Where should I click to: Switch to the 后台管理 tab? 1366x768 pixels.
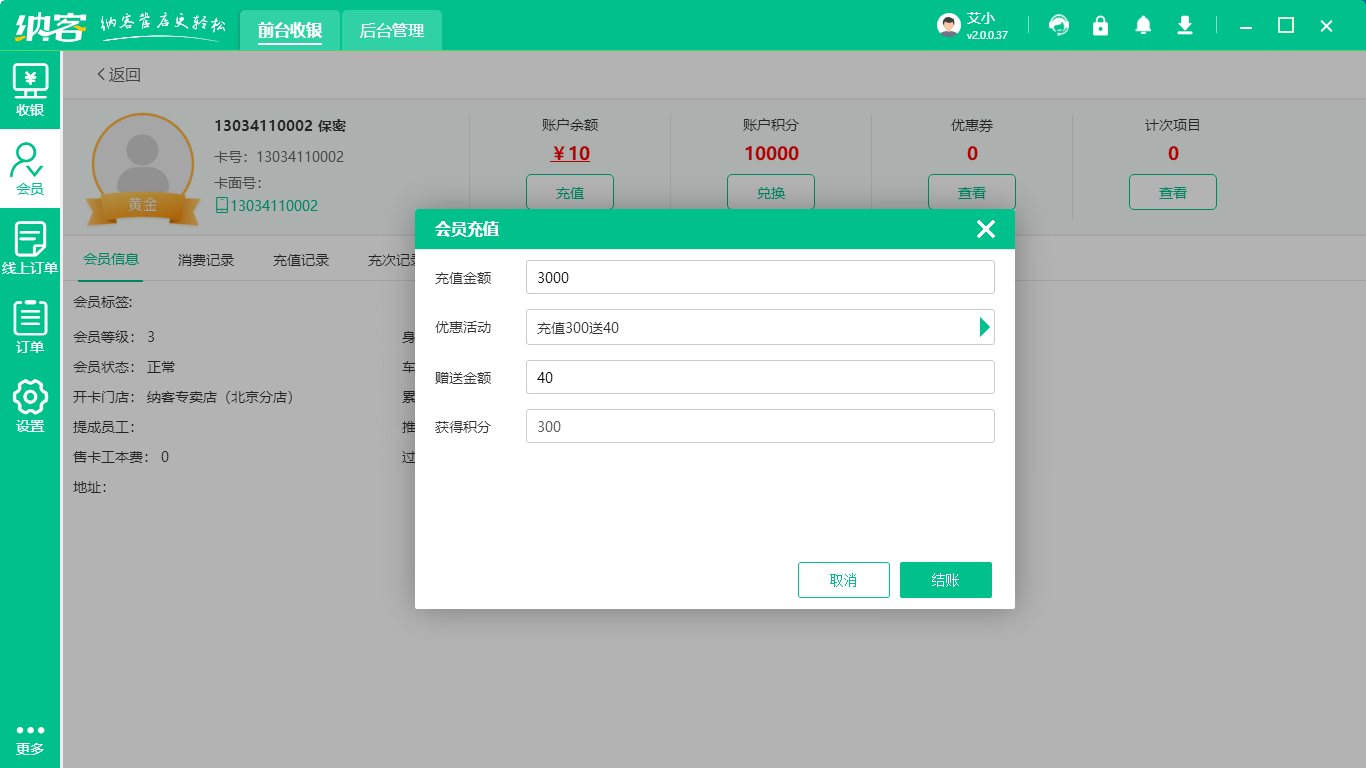(x=391, y=30)
